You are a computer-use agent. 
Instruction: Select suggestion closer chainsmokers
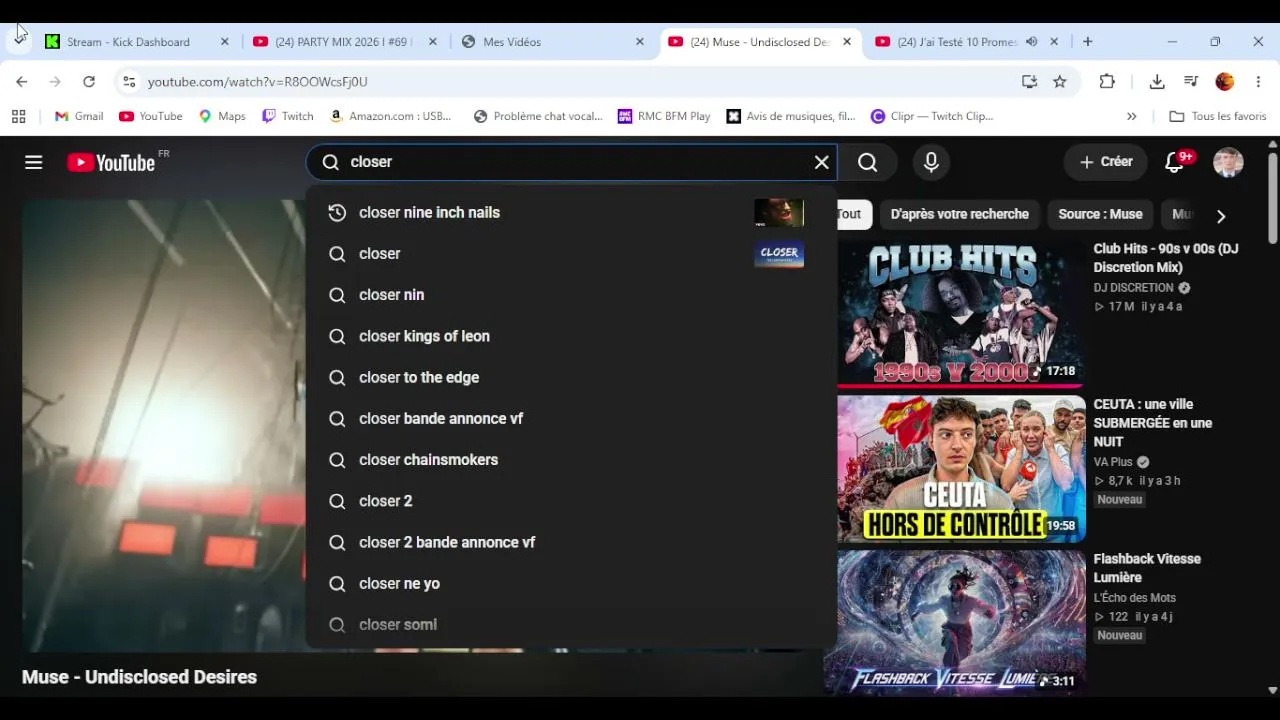(x=570, y=460)
